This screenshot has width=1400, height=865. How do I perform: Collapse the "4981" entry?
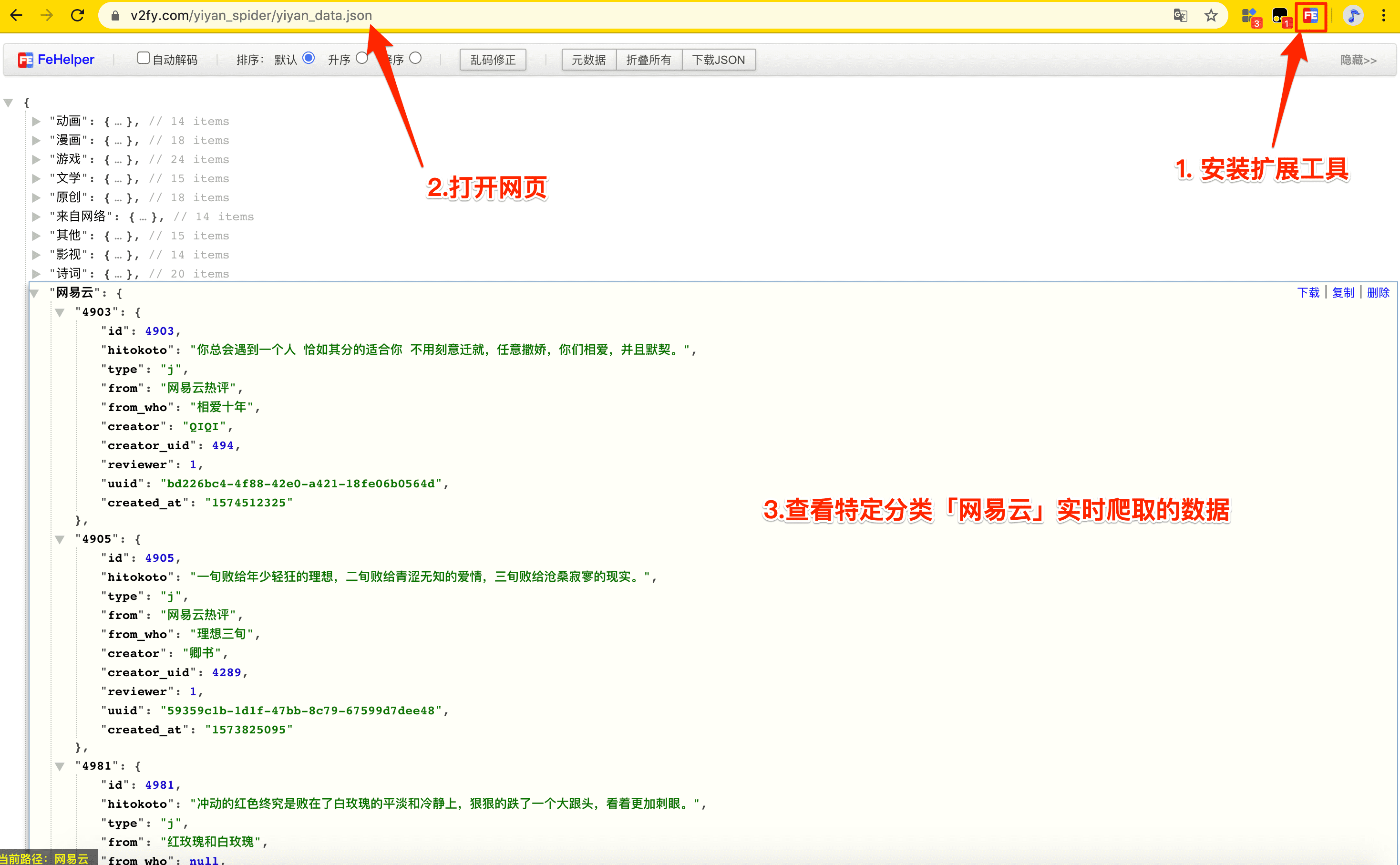click(60, 767)
